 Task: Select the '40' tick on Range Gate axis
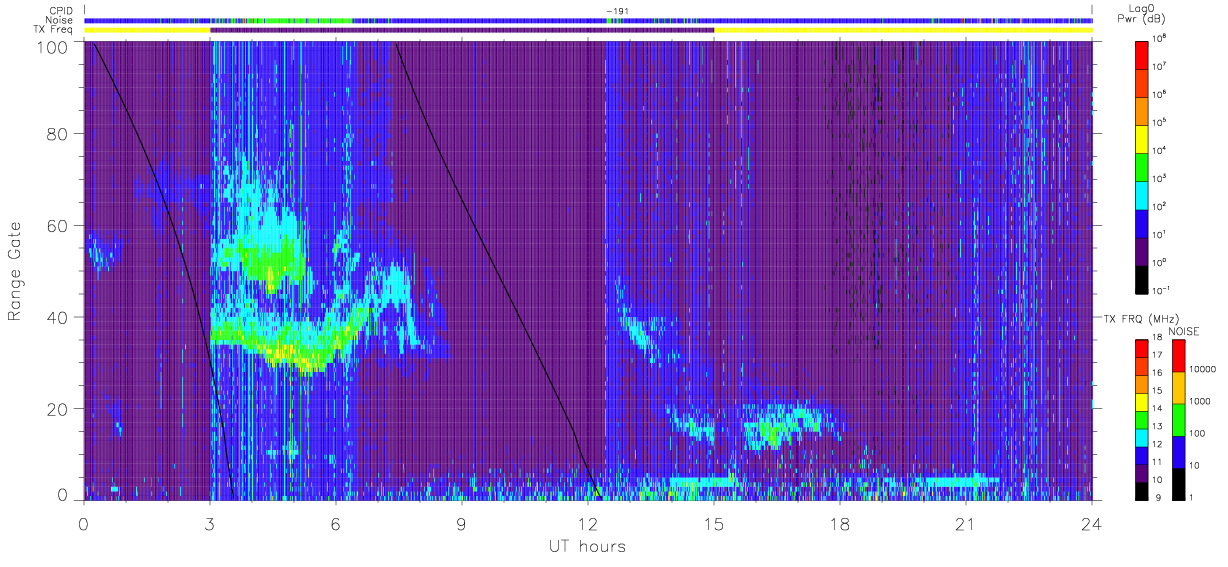click(58, 317)
